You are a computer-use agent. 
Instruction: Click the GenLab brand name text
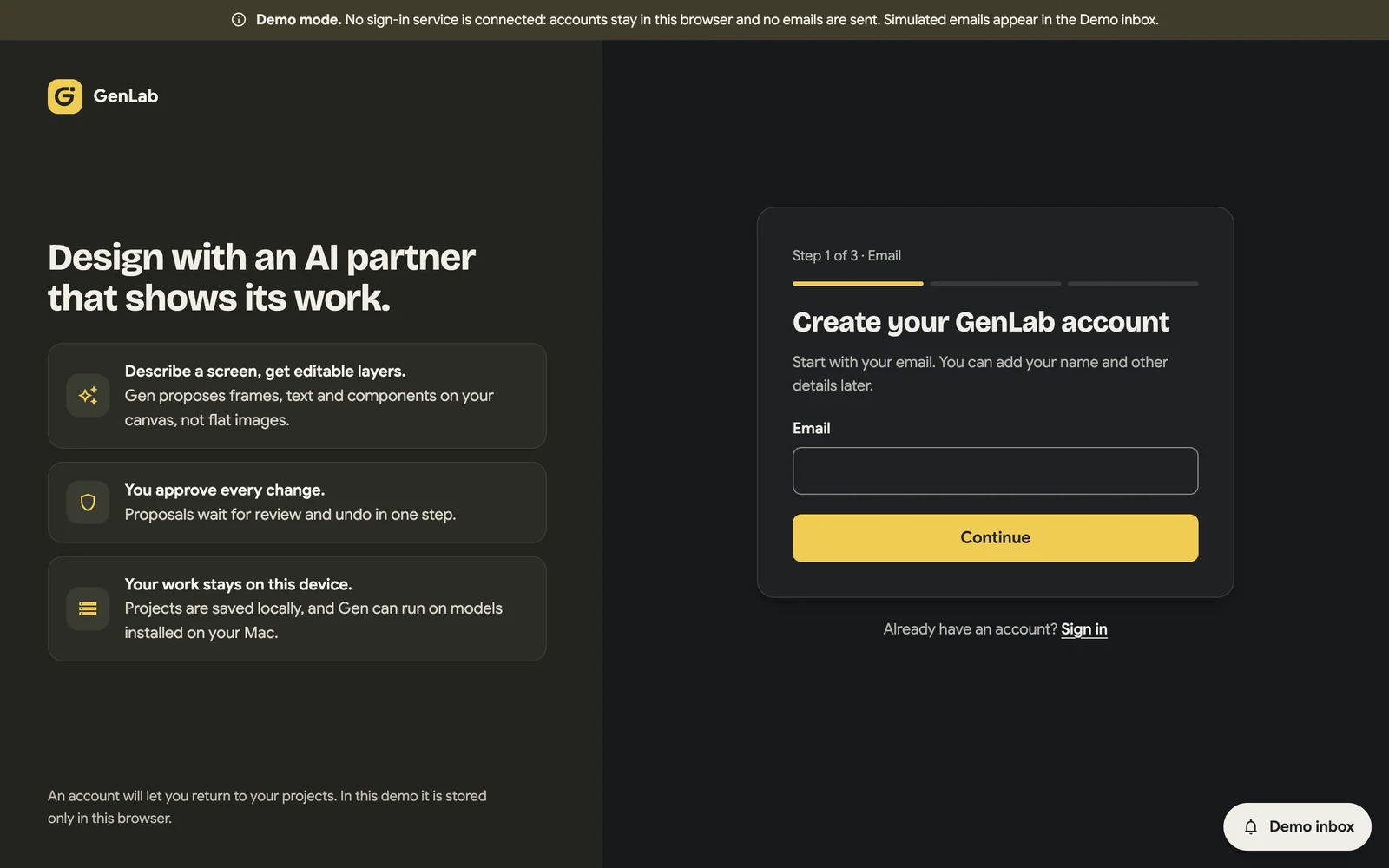[126, 96]
